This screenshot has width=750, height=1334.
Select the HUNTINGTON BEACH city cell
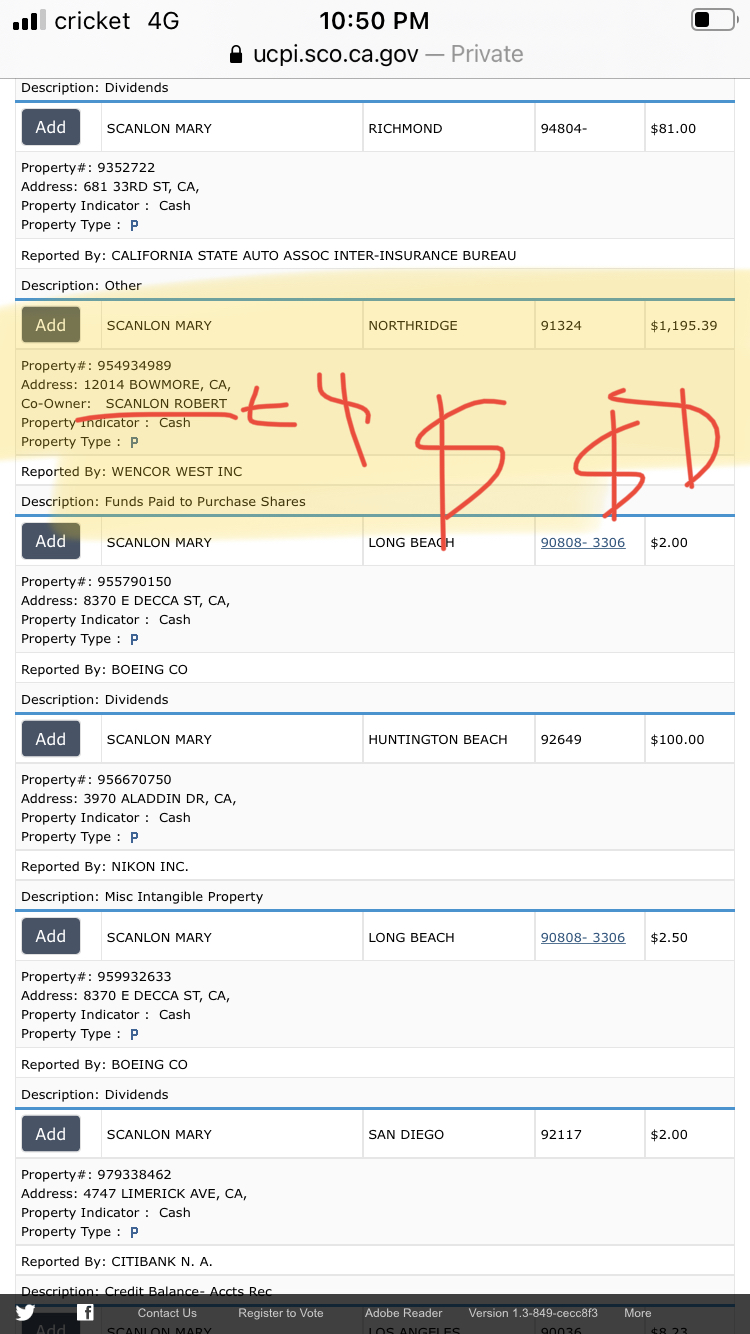point(448,739)
